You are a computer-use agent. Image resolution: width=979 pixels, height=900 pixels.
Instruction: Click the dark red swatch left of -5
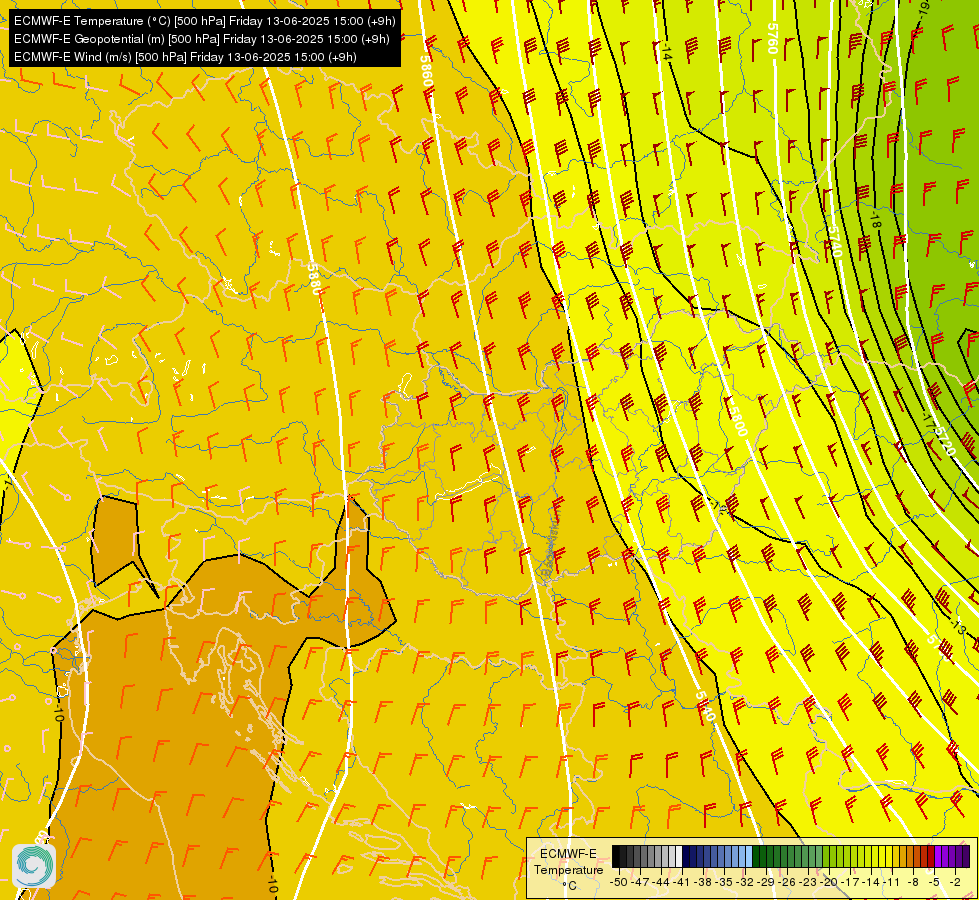tap(931, 857)
